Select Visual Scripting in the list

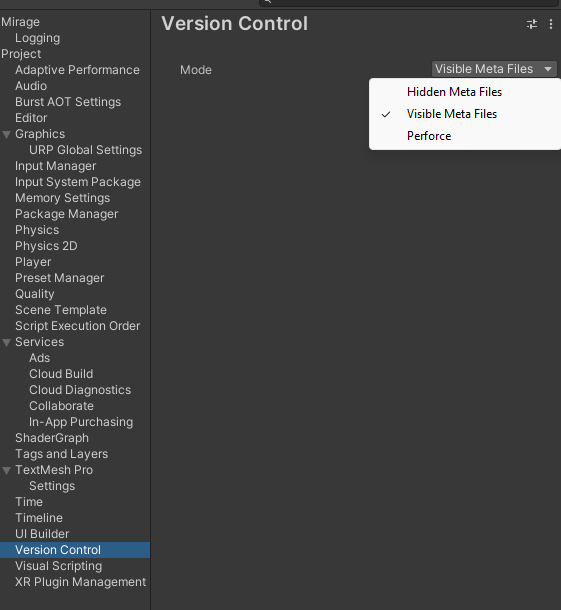tap(58, 566)
